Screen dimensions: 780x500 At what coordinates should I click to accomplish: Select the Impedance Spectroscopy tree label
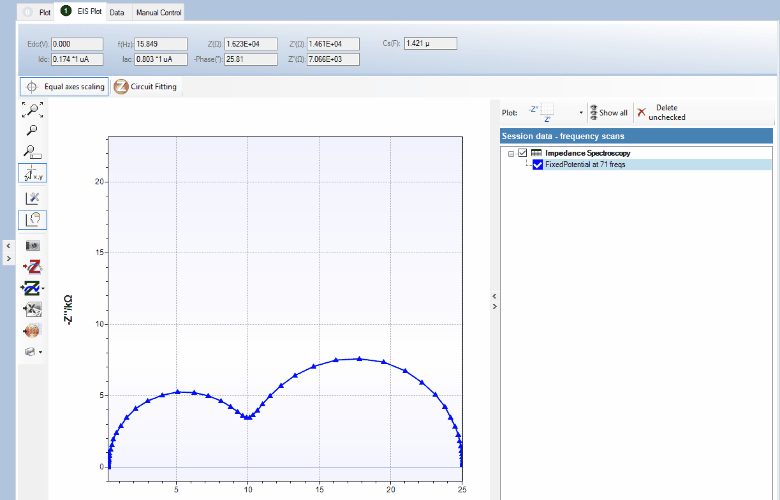(587, 153)
